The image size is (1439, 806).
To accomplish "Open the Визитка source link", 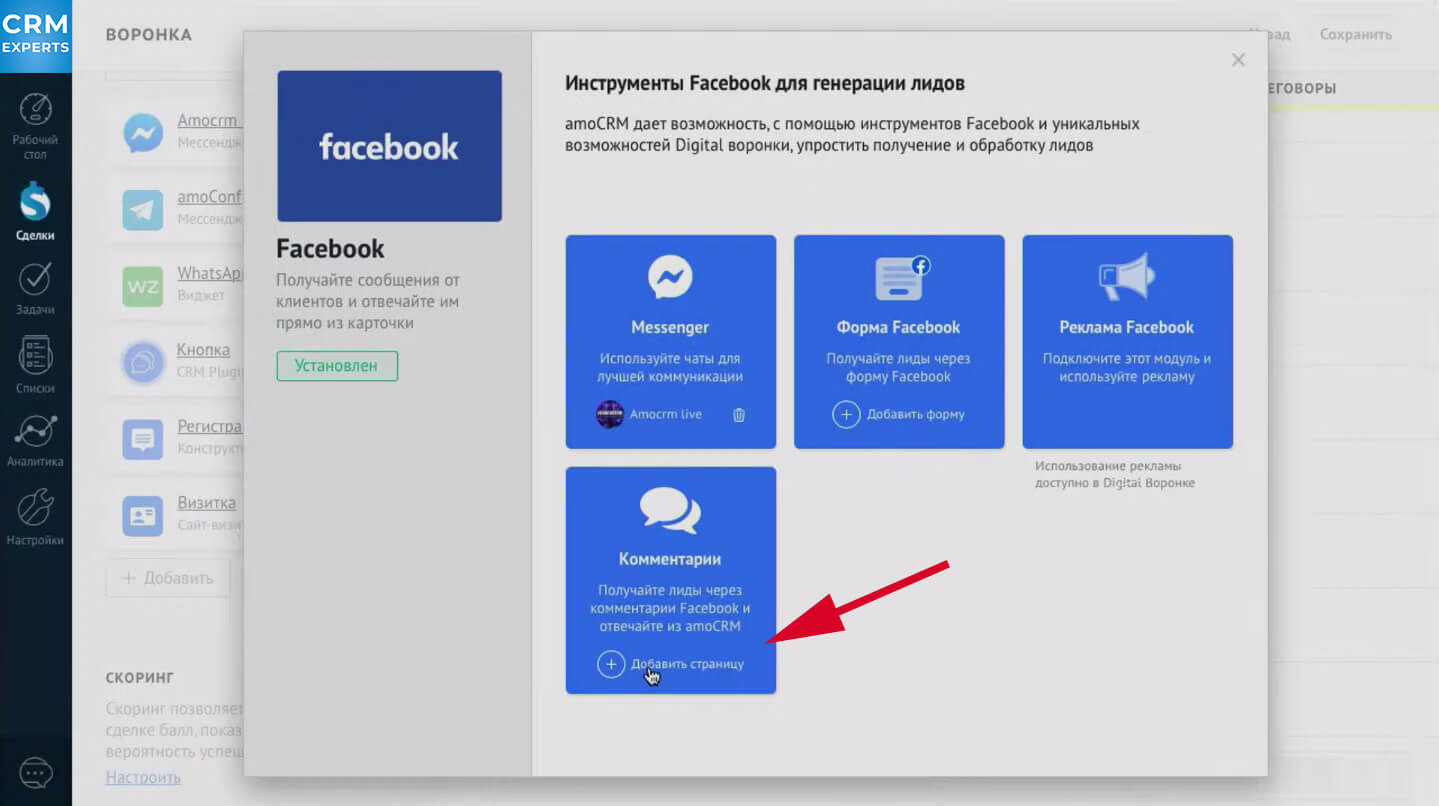I will pos(206,503).
